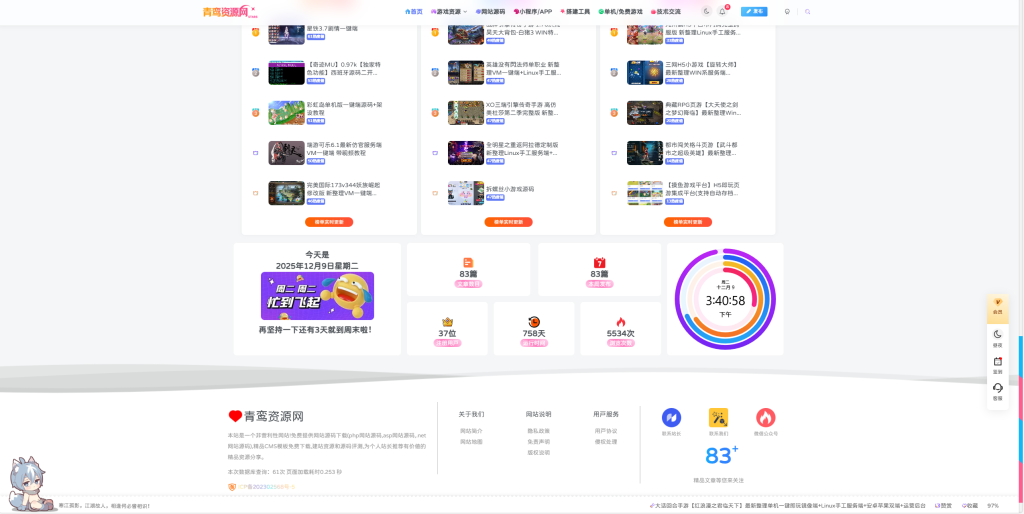This screenshot has height=514, width=1024.
Task: Click the red flame 微信公众号 icon
Action: [x=765, y=417]
